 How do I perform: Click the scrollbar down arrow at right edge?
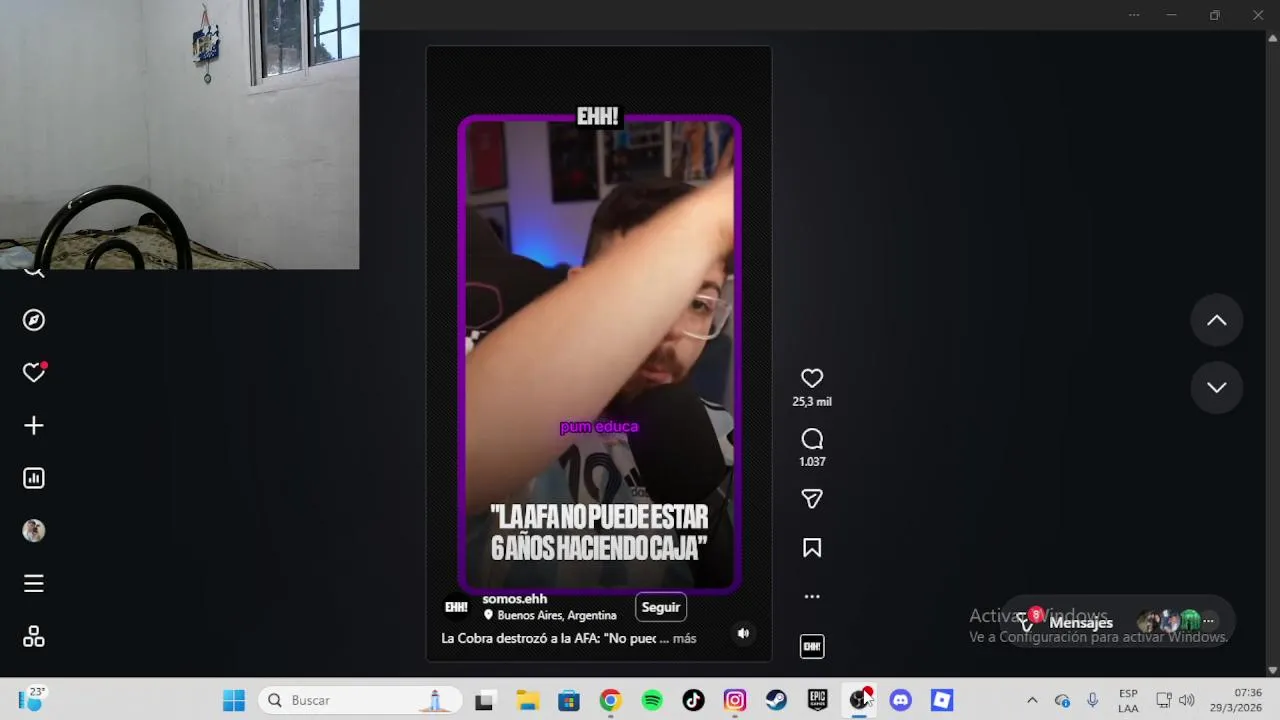click(1273, 670)
